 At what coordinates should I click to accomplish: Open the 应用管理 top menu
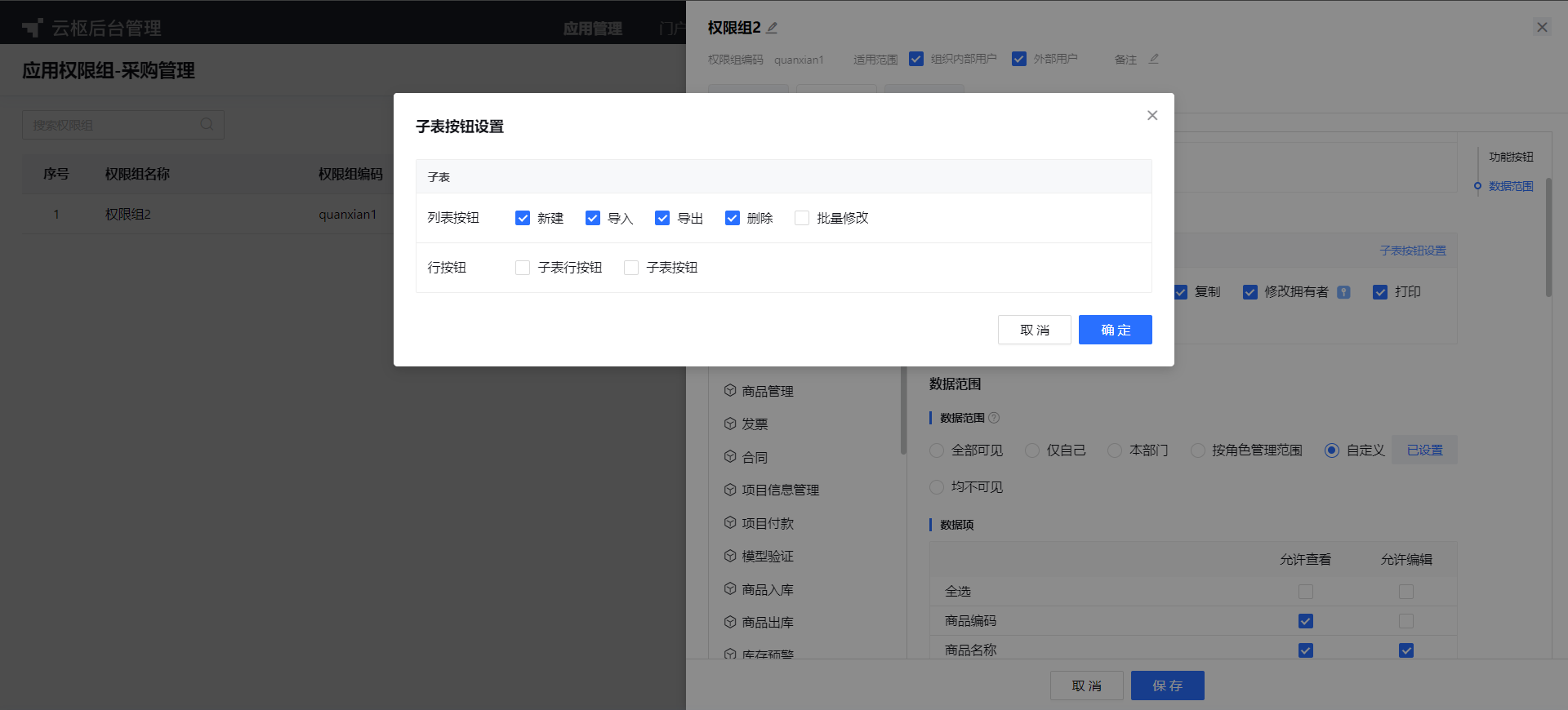tap(593, 29)
